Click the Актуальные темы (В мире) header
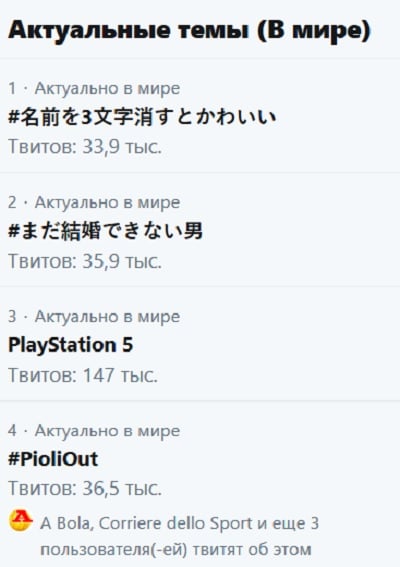The height and width of the screenshot is (567, 400). coord(190,30)
